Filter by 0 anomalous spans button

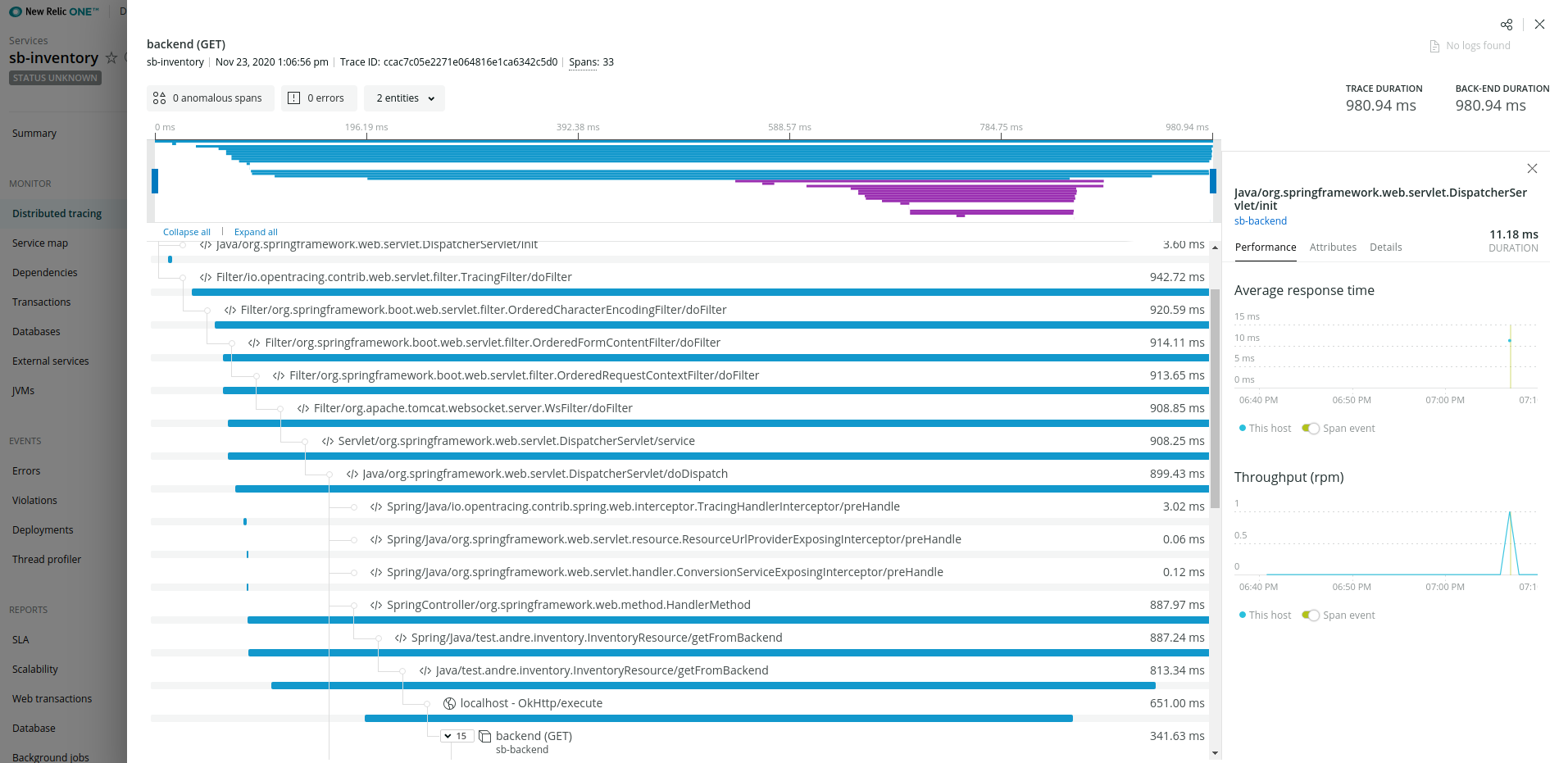(211, 98)
